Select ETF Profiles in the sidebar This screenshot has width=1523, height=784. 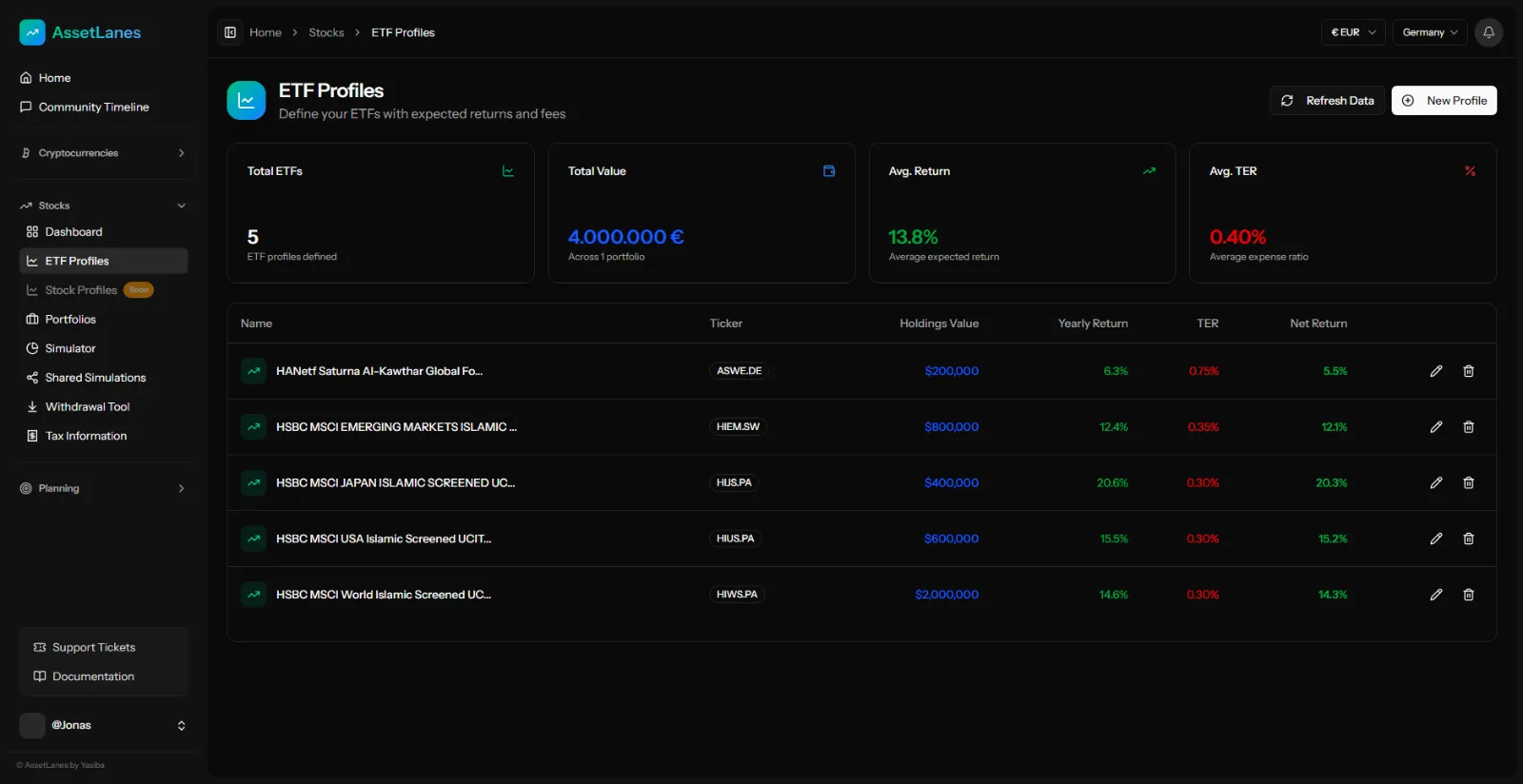(104, 261)
